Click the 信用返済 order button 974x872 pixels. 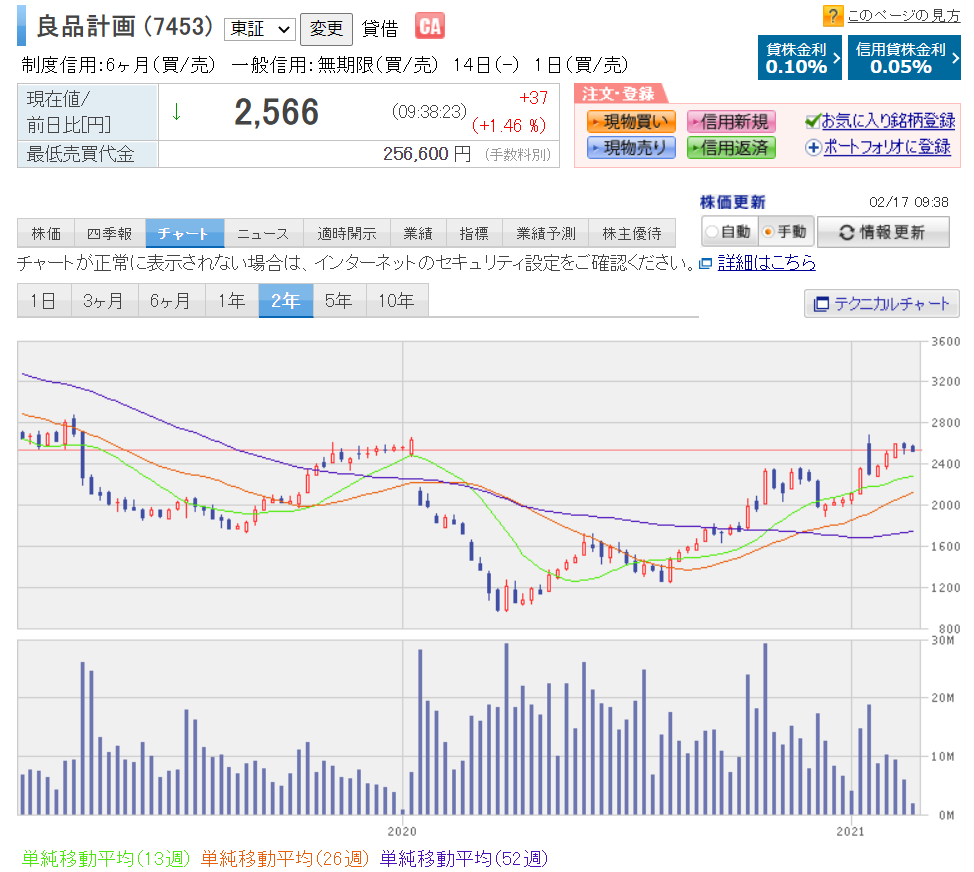click(731, 148)
